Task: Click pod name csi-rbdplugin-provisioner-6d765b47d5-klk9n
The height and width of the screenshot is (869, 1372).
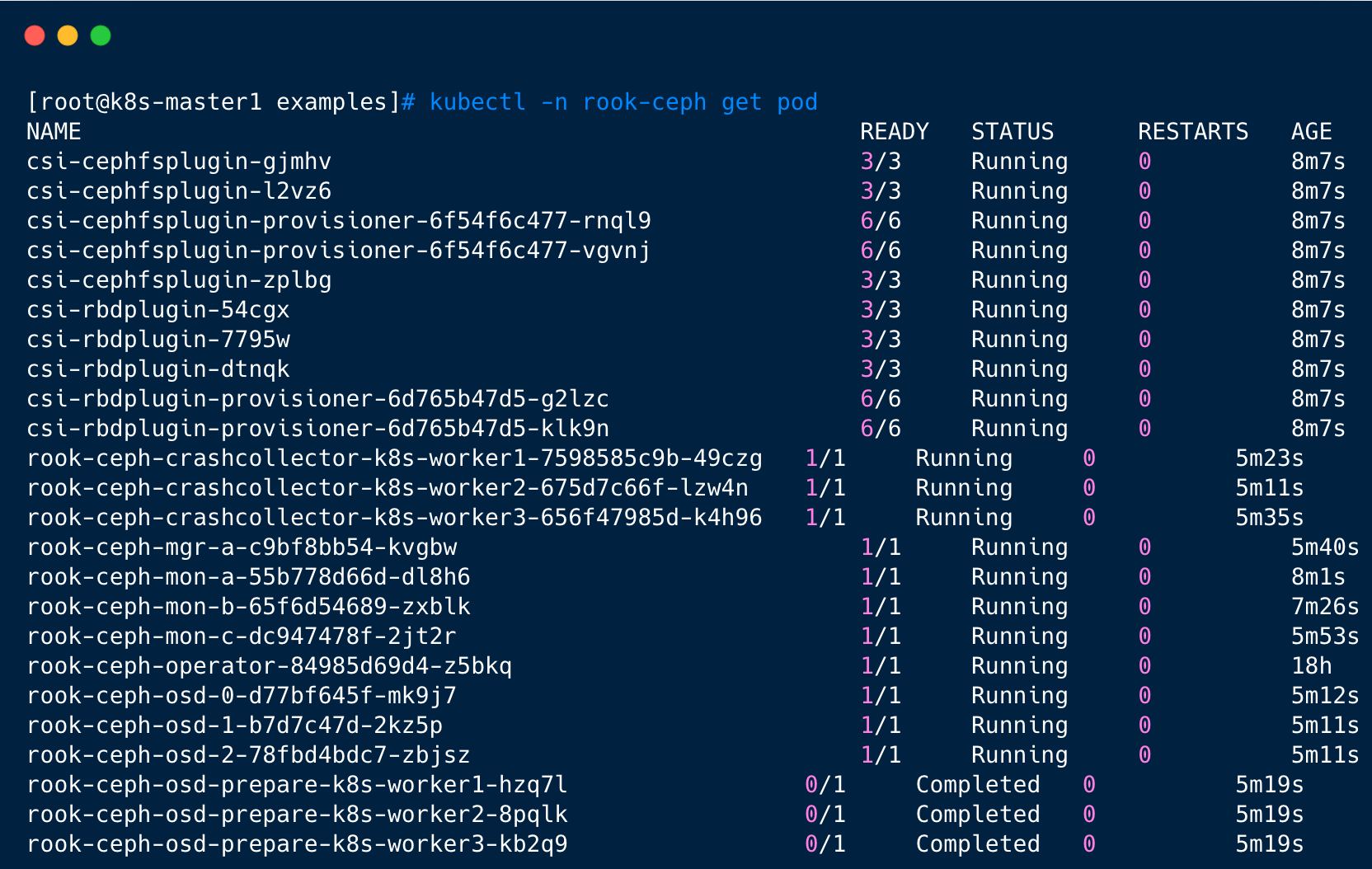Action: [x=318, y=429]
